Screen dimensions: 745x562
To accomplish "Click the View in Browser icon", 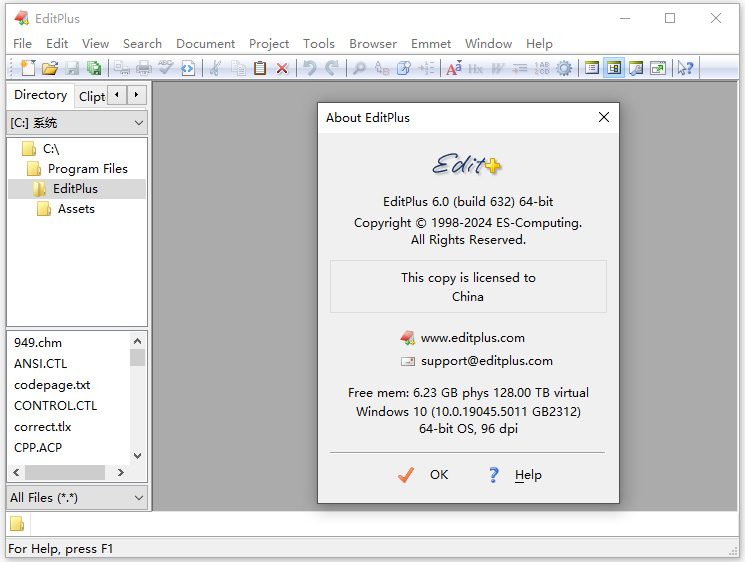I will (x=188, y=68).
